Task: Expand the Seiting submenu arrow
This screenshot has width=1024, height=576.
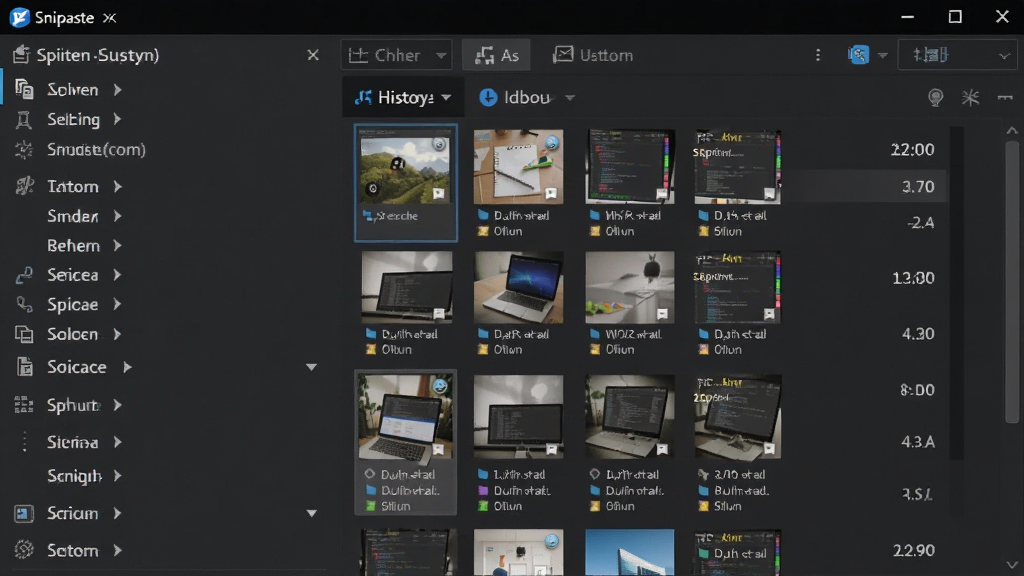Action: (118, 120)
